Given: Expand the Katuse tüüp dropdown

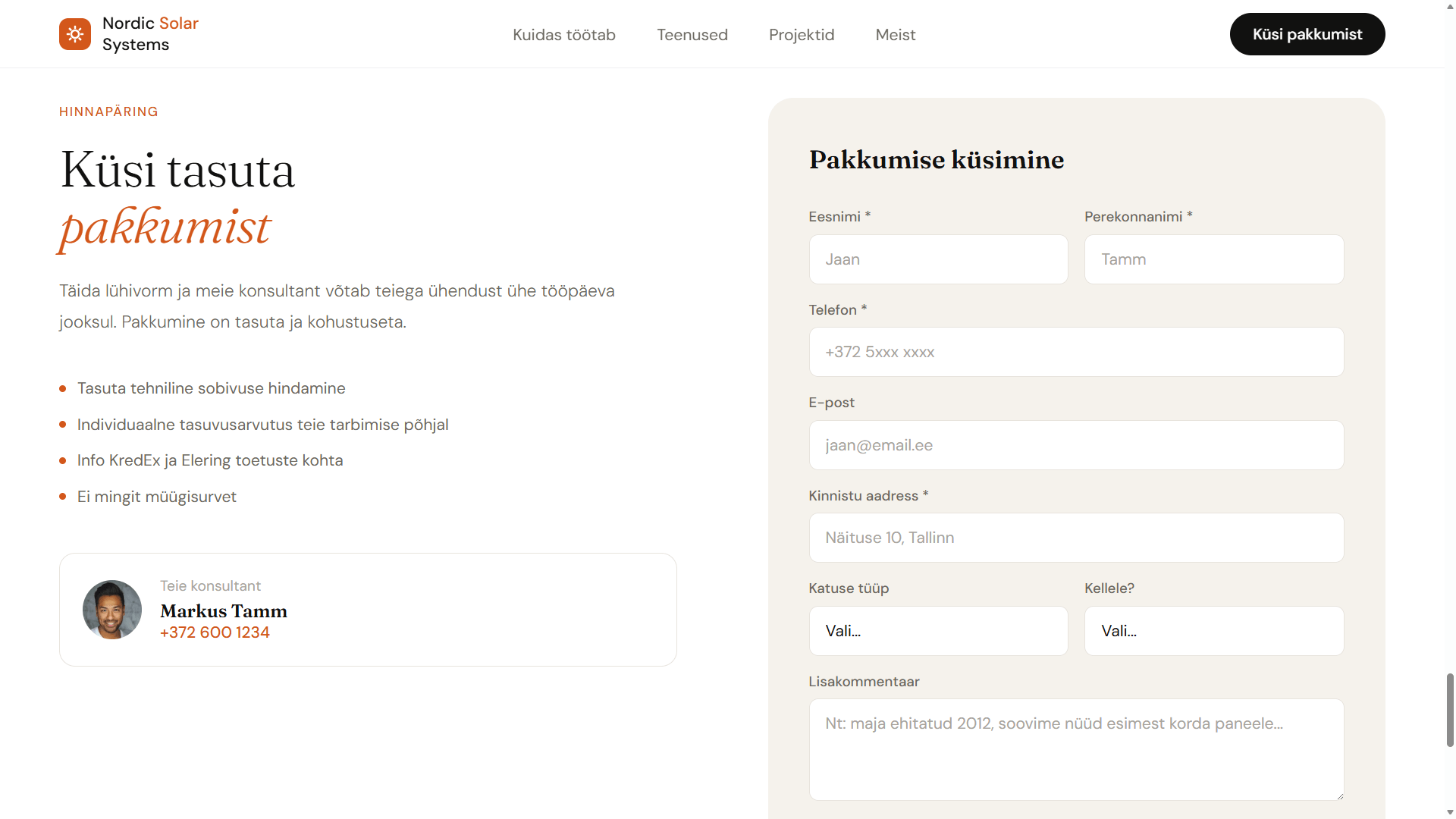Looking at the screenshot, I should [938, 631].
